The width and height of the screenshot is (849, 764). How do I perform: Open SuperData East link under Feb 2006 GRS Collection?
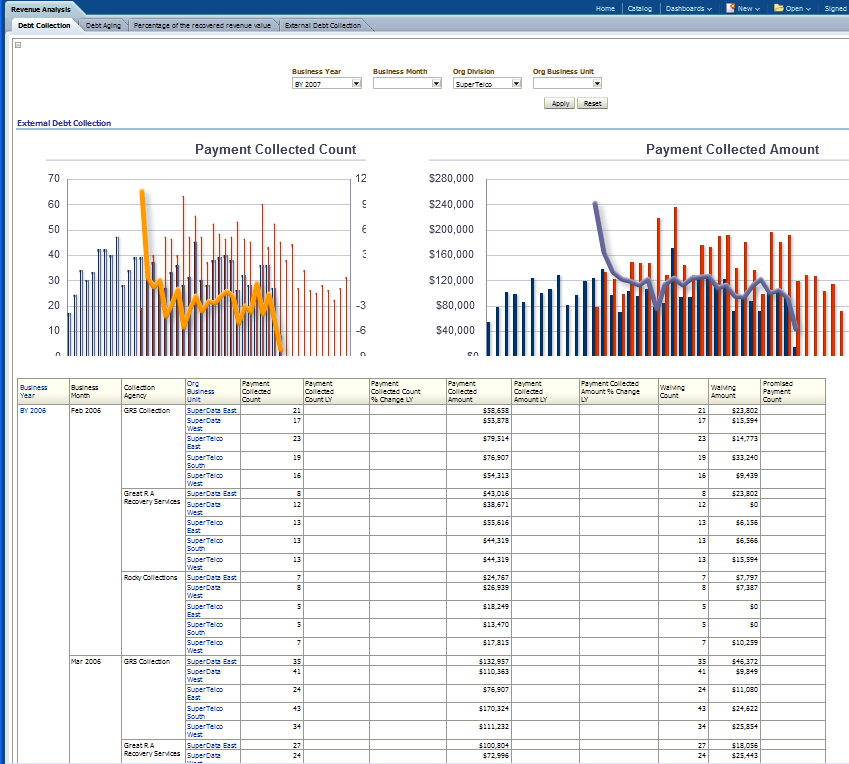(x=212, y=410)
